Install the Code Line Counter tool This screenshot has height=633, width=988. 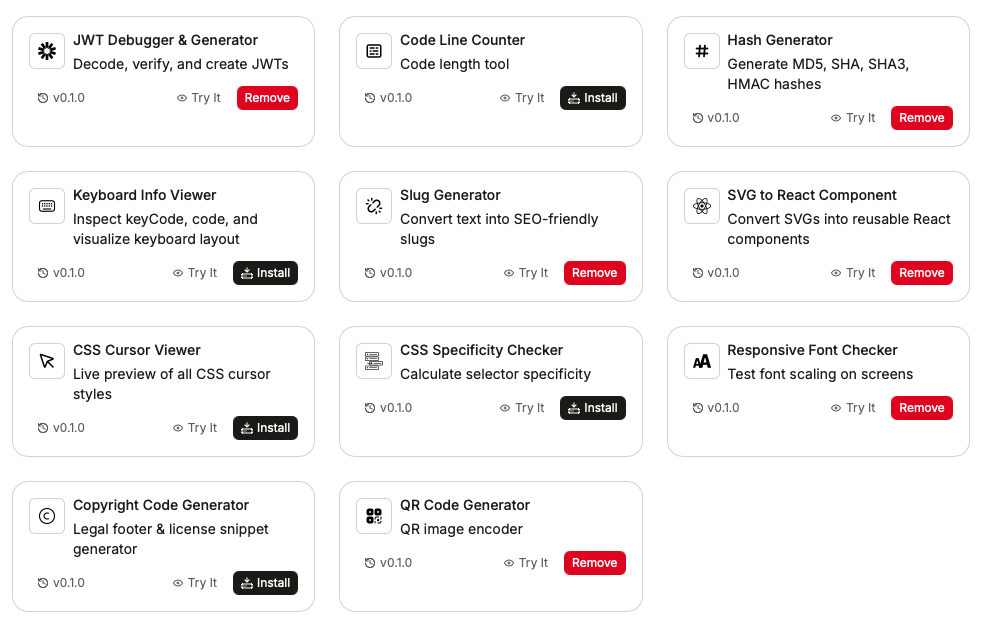coord(592,98)
